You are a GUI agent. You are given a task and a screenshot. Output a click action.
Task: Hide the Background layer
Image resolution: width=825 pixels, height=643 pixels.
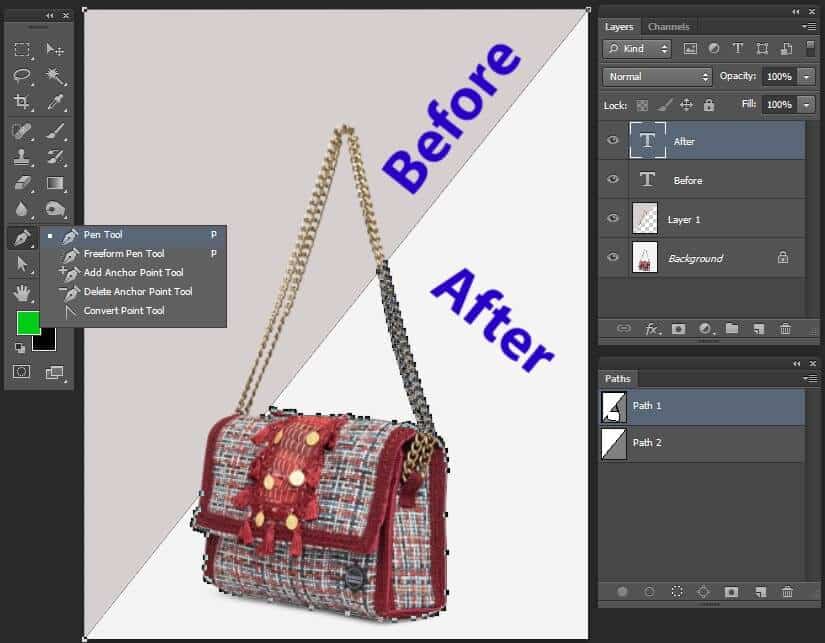click(x=613, y=256)
